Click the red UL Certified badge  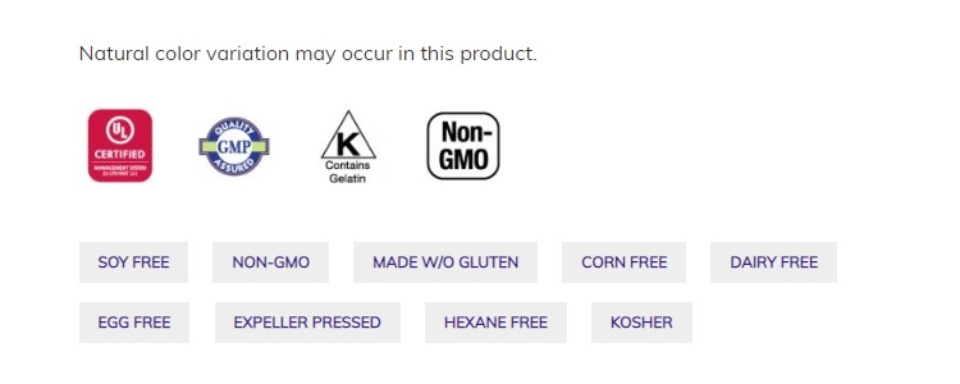coord(120,145)
